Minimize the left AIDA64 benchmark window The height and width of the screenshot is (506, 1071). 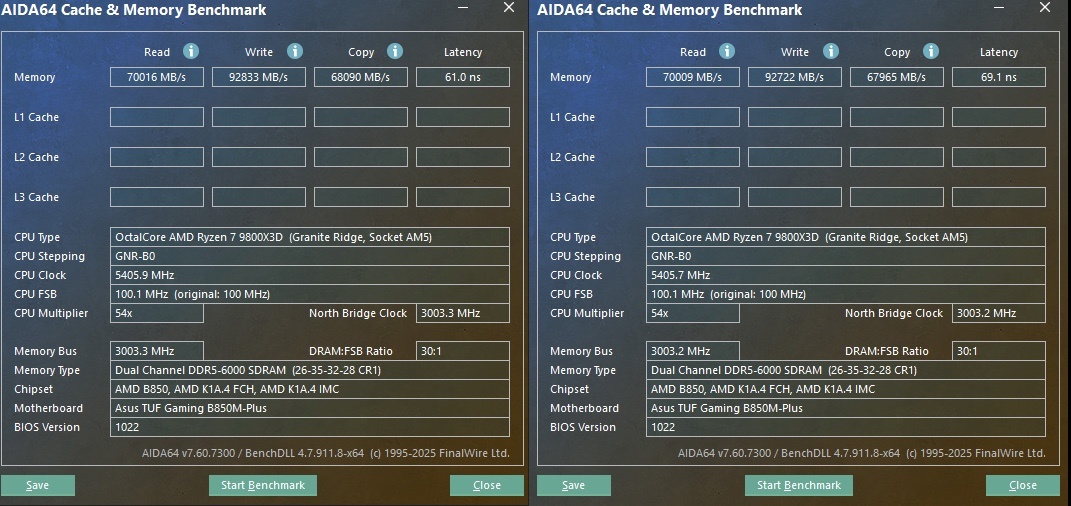pyautogui.click(x=463, y=8)
